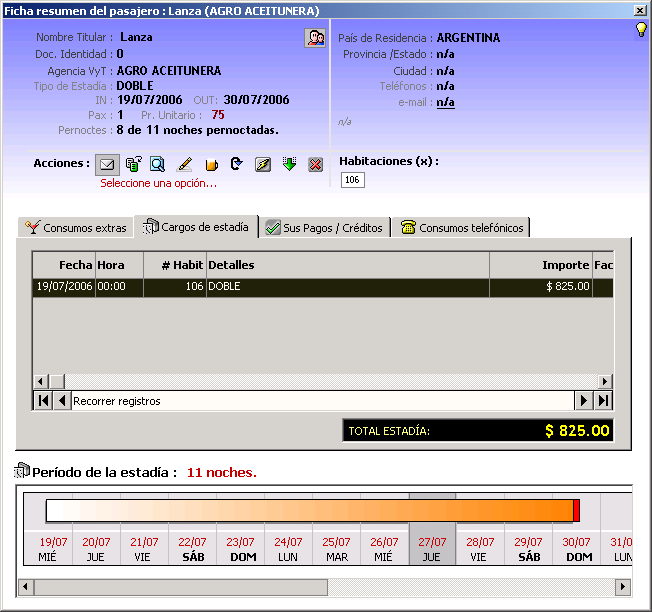This screenshot has width=652, height=612.
Task: Click the refresh arrow action icon
Action: point(237,164)
